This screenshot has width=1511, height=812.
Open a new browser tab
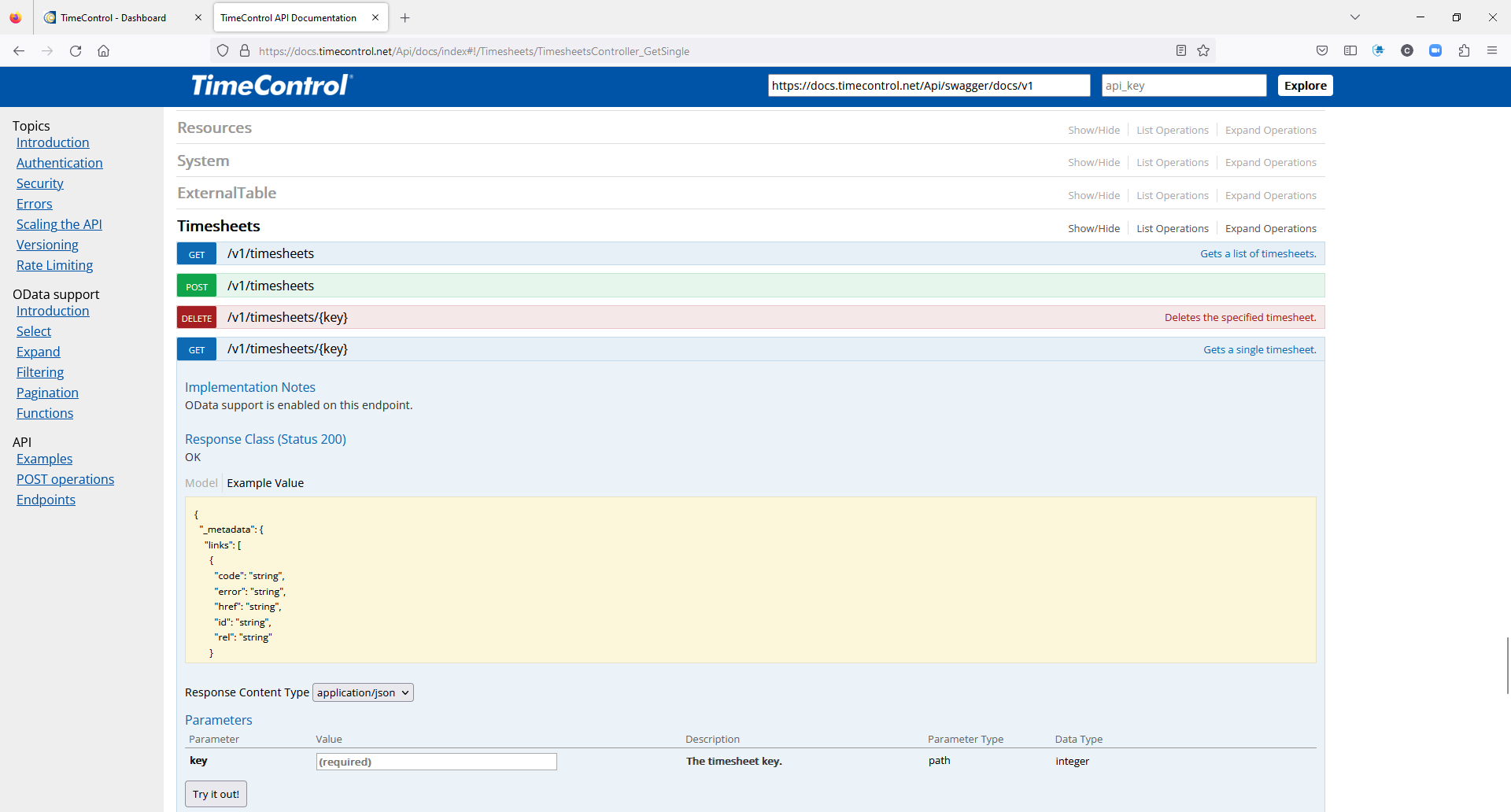tap(405, 17)
